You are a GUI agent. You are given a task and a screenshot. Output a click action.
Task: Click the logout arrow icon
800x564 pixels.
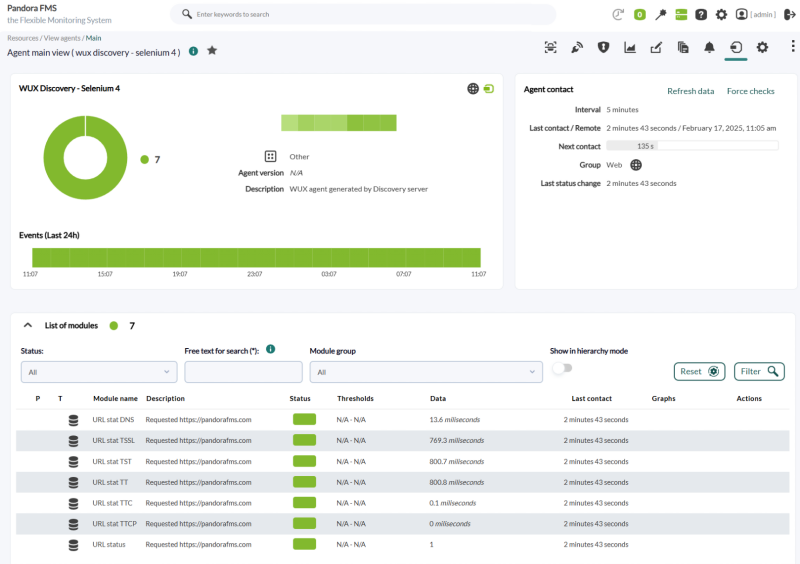789,14
